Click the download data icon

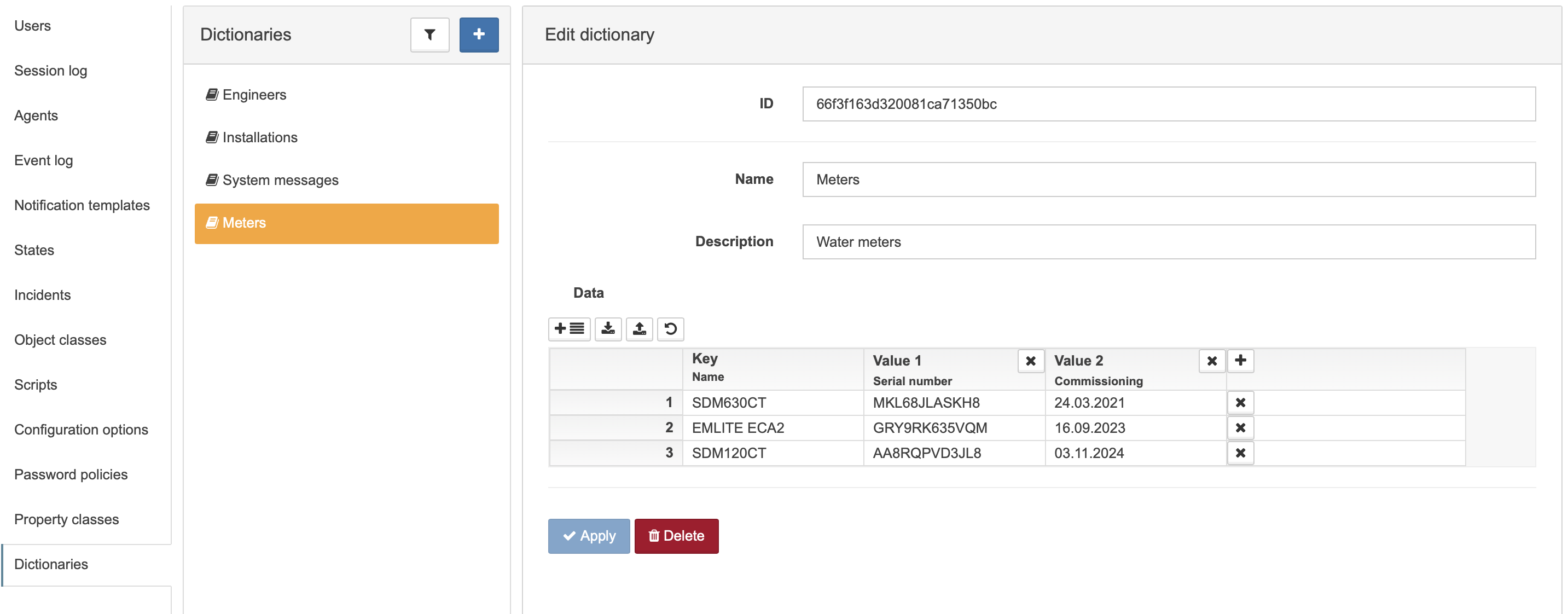(x=608, y=329)
